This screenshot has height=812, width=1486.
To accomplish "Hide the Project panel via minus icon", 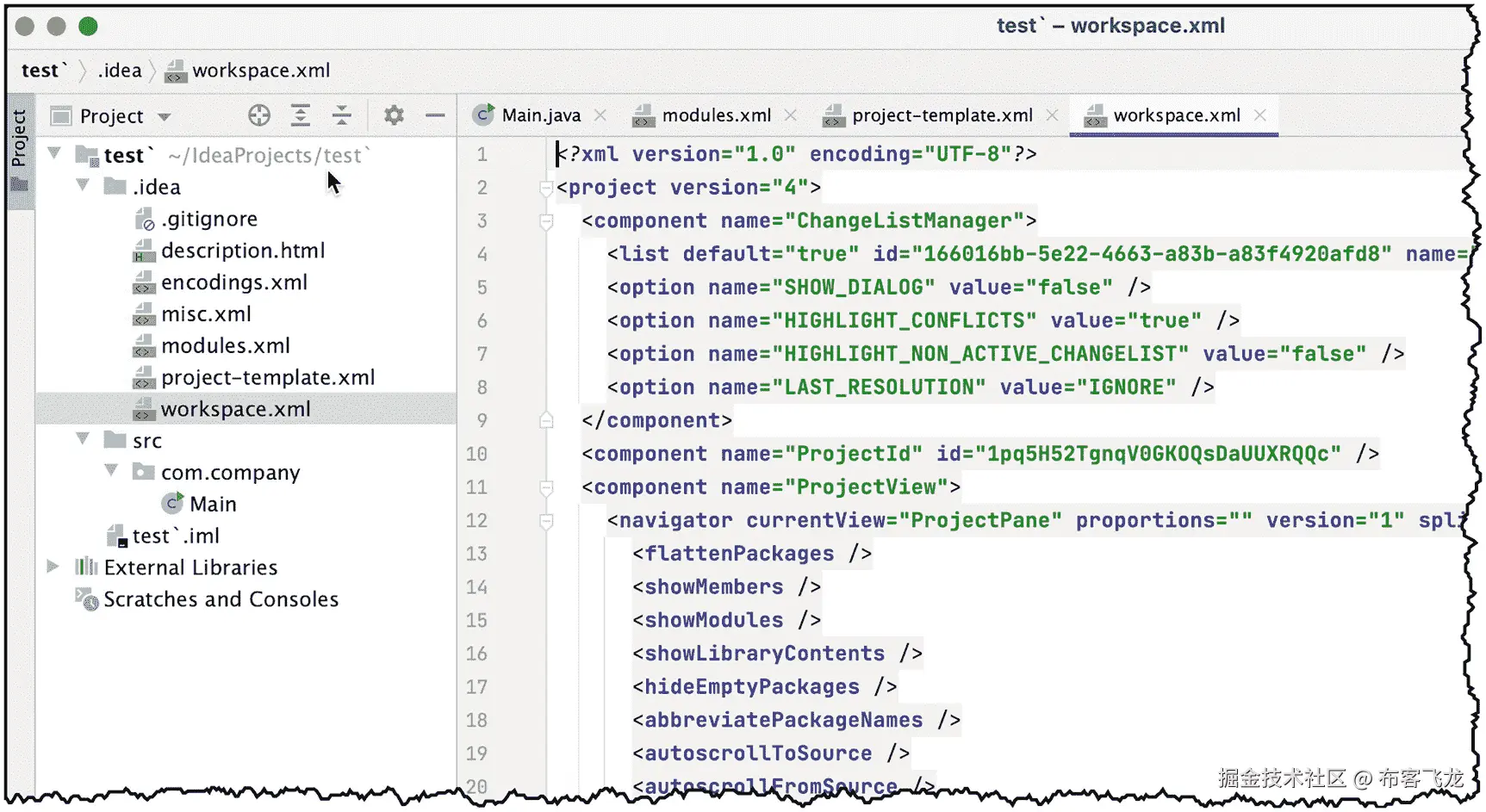I will [435, 115].
